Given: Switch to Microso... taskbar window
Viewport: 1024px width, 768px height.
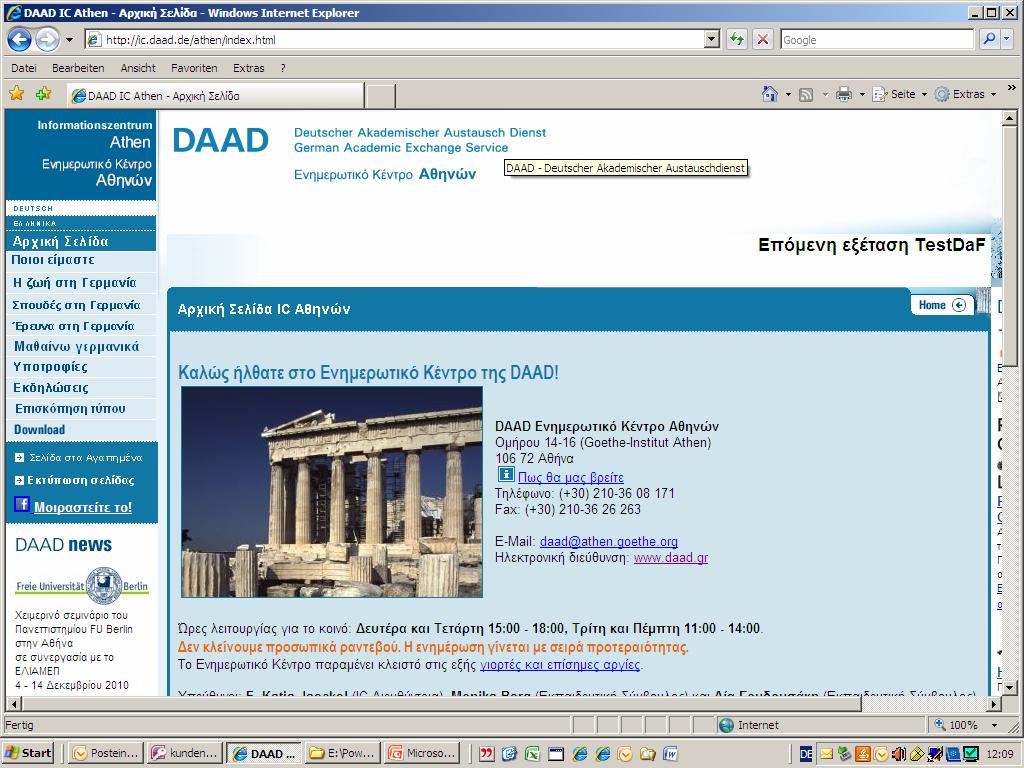Looking at the screenshot, I should 421,753.
